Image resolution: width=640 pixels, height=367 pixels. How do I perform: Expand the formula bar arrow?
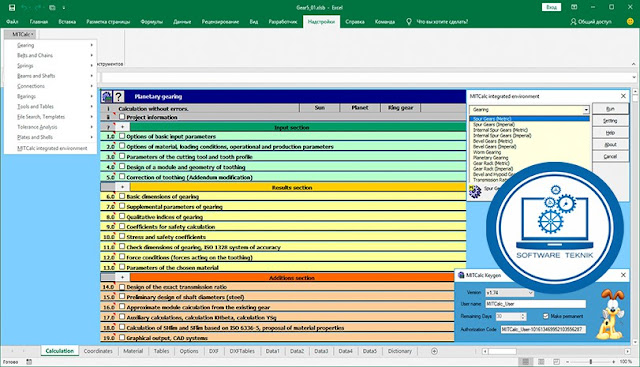[633, 77]
